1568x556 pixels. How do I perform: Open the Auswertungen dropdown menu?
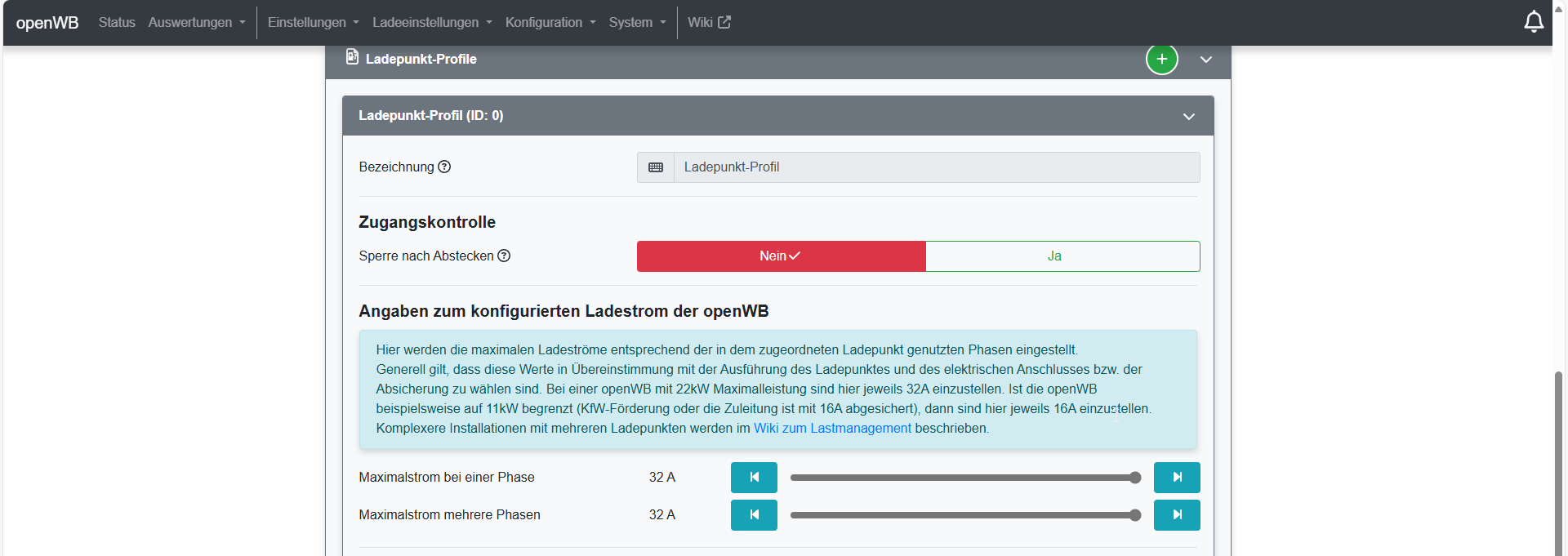coord(196,22)
